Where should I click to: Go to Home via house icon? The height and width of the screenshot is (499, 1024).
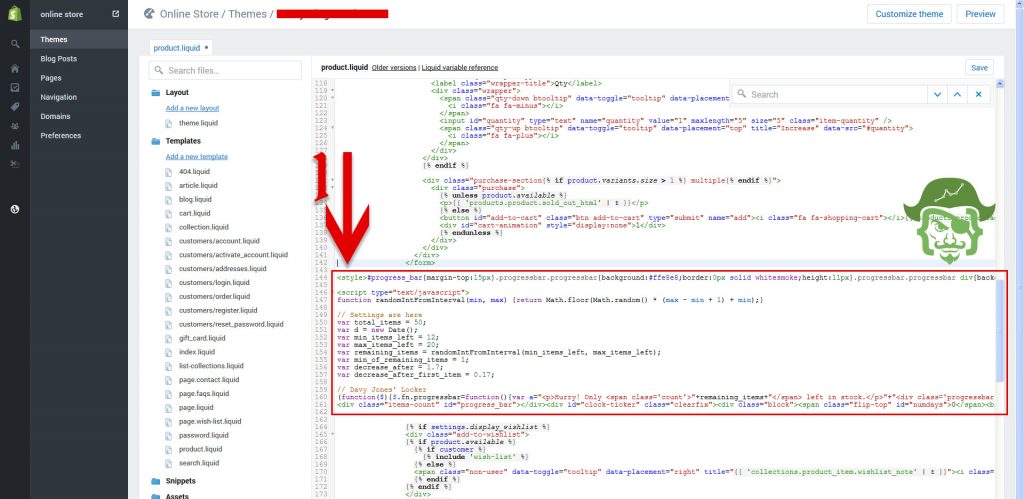pyautogui.click(x=15, y=68)
